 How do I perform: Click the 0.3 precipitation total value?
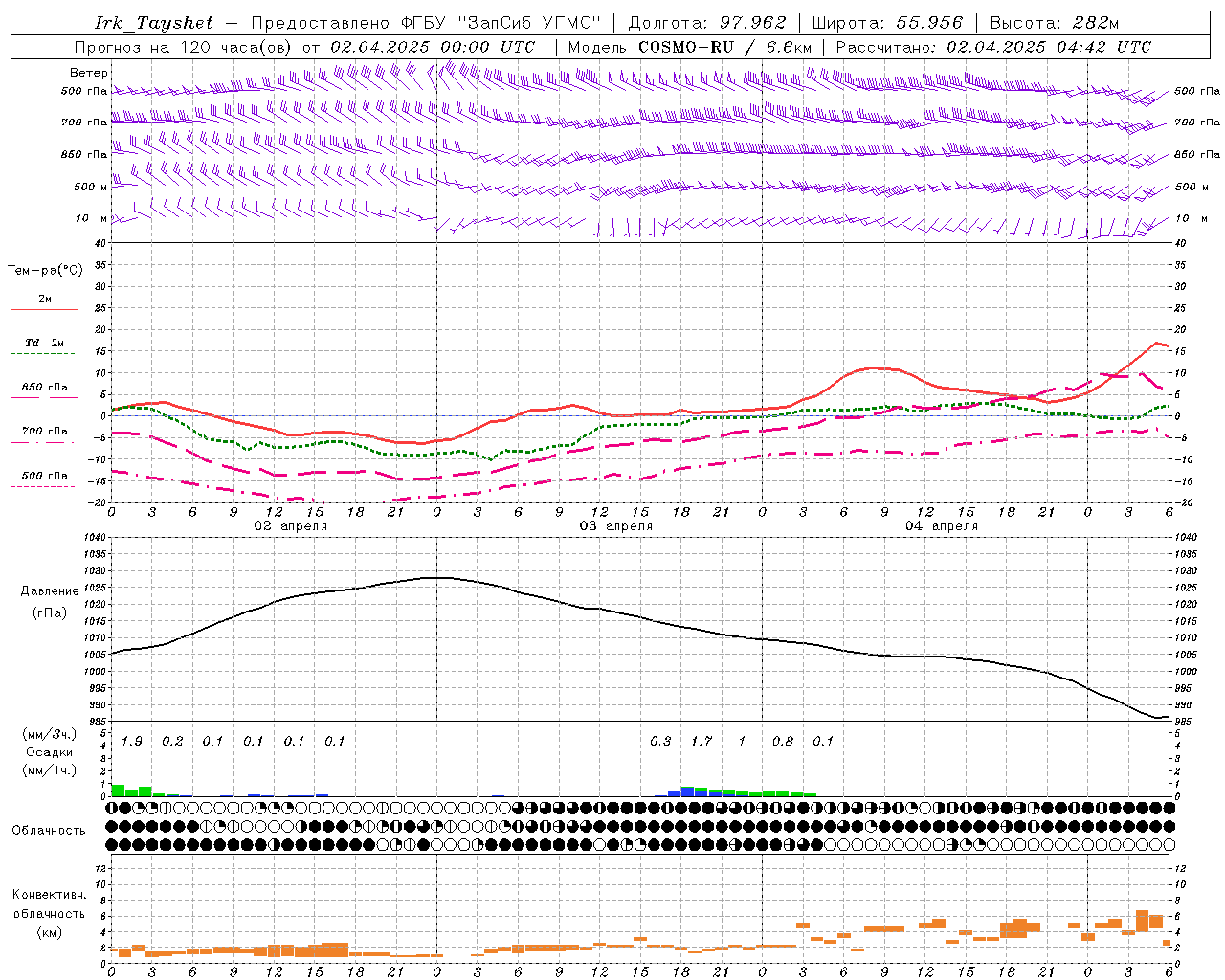click(660, 741)
